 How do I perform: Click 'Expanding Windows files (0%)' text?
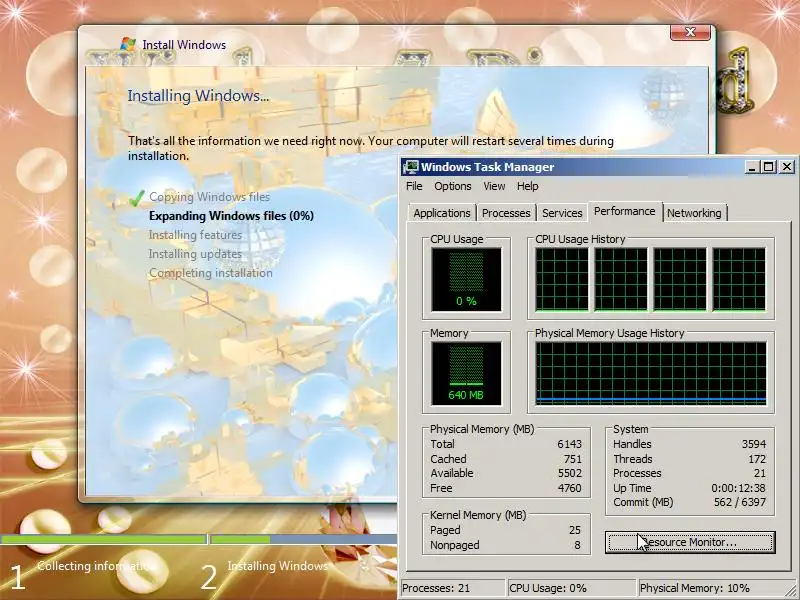[x=231, y=216]
